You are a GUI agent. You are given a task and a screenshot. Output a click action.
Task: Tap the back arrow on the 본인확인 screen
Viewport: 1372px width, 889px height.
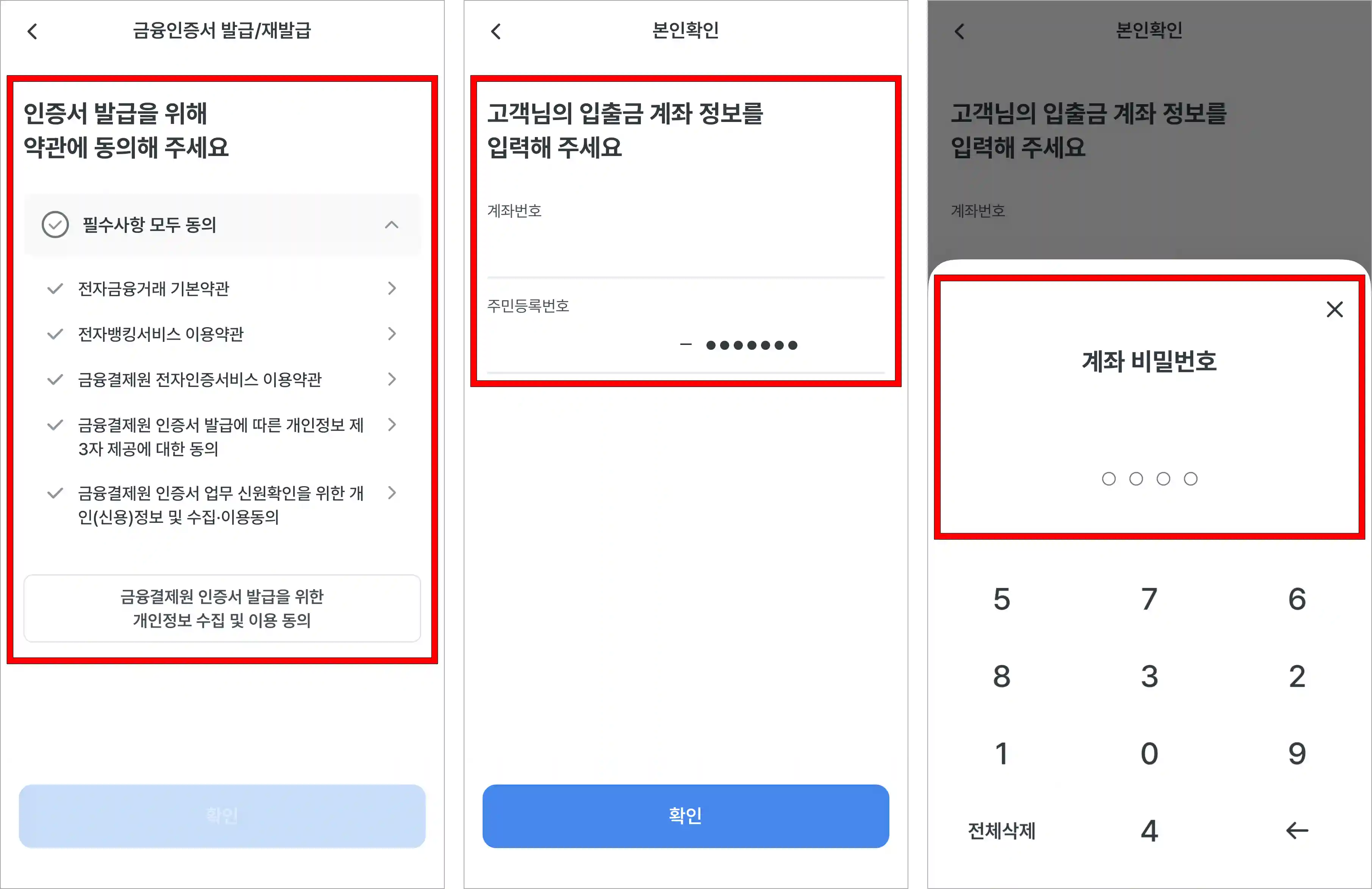pos(496,32)
